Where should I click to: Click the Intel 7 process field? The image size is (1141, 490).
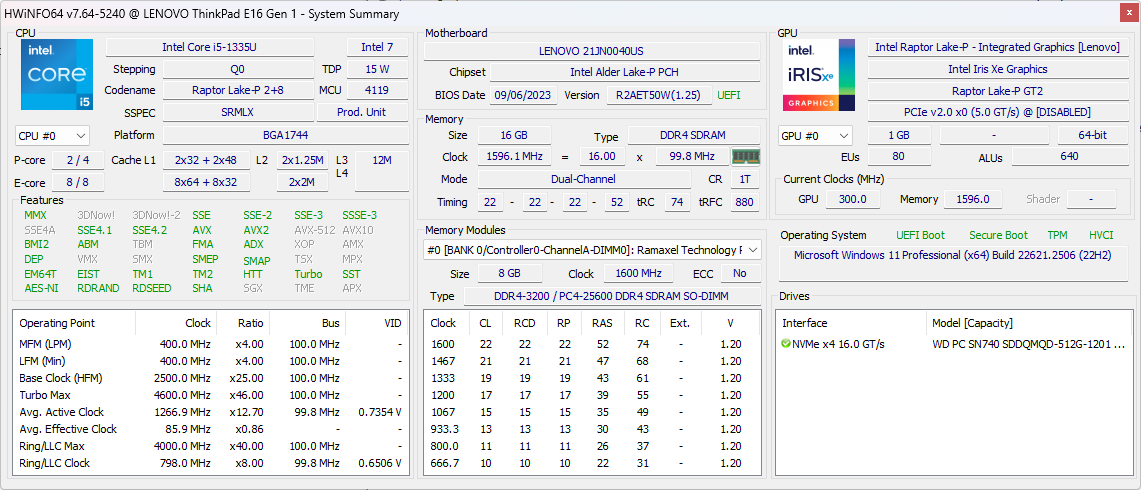coord(377,47)
